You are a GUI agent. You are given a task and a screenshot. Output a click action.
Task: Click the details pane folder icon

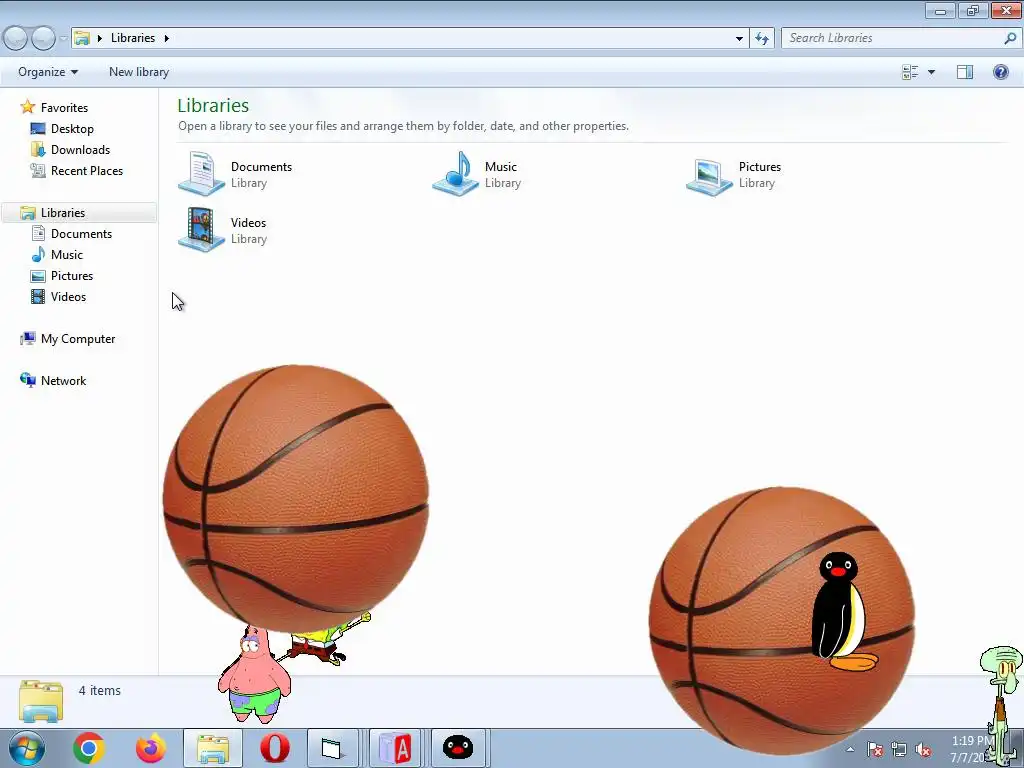click(40, 701)
